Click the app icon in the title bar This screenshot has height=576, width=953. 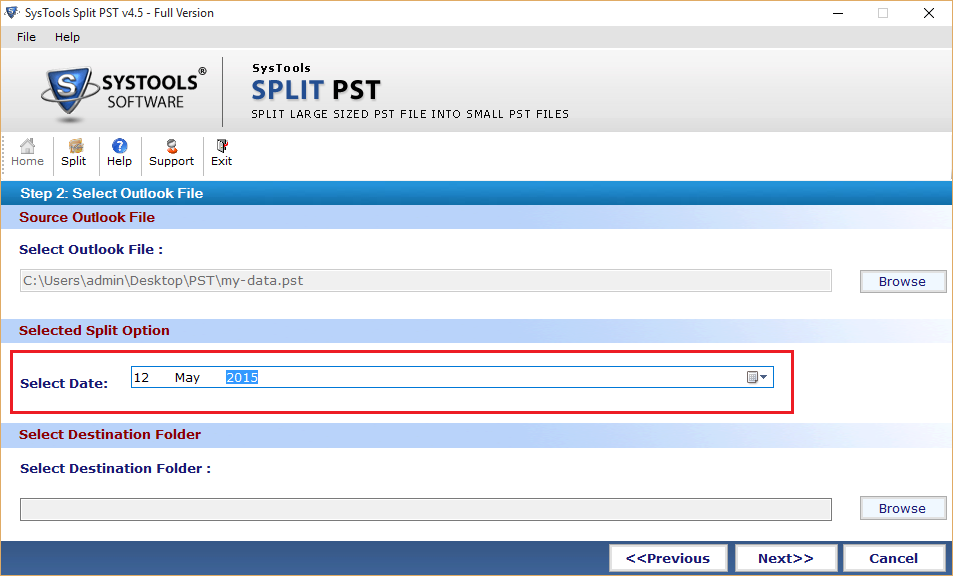coord(12,12)
